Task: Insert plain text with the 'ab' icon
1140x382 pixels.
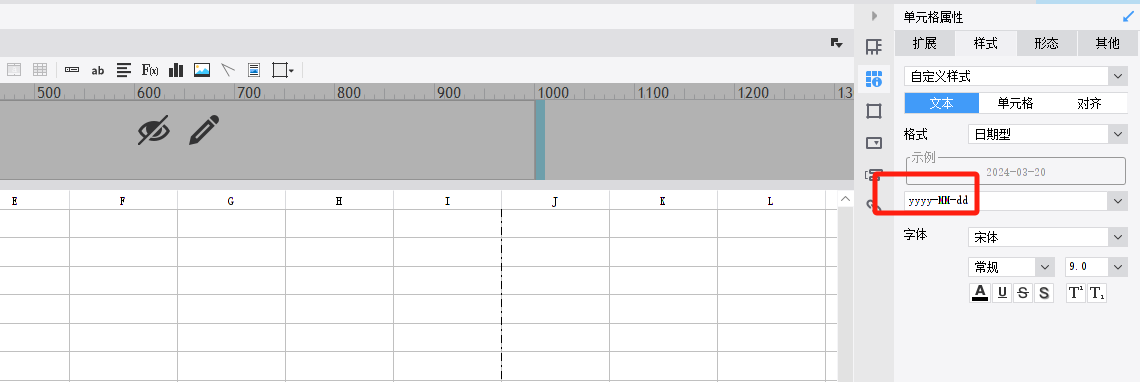Action: click(x=97, y=71)
